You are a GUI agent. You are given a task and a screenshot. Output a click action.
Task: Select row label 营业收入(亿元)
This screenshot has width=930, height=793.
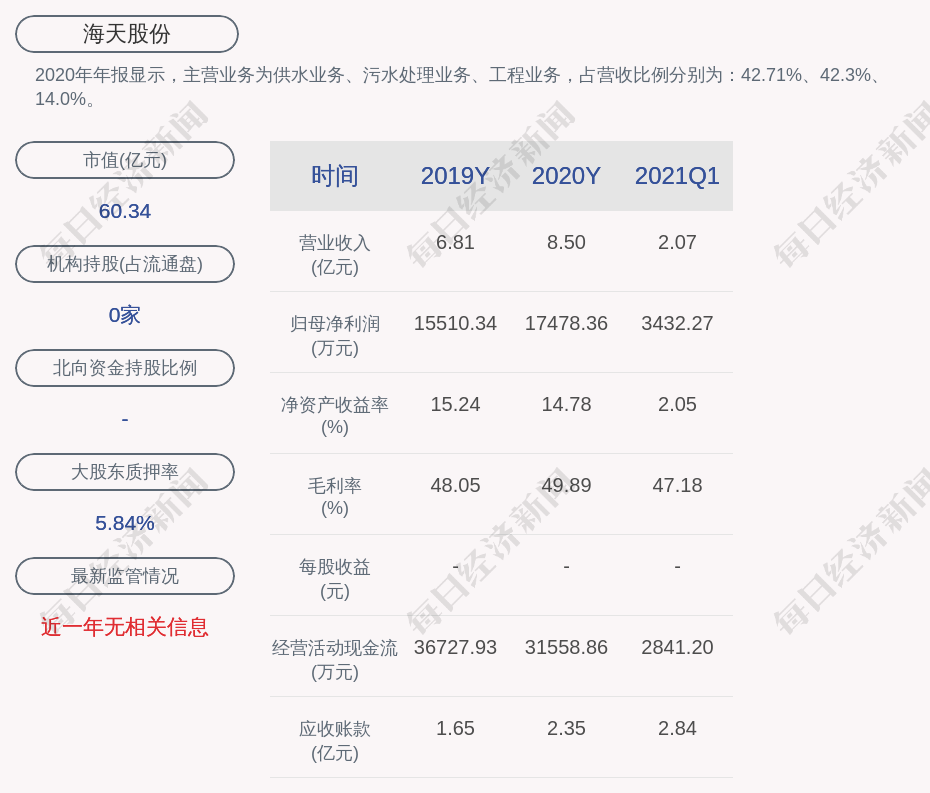point(335,255)
